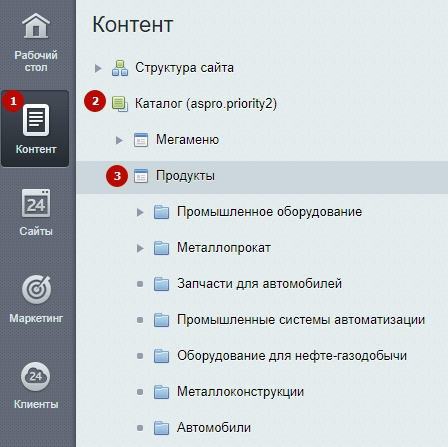Open the Маркетинг target icon

(x=36, y=289)
